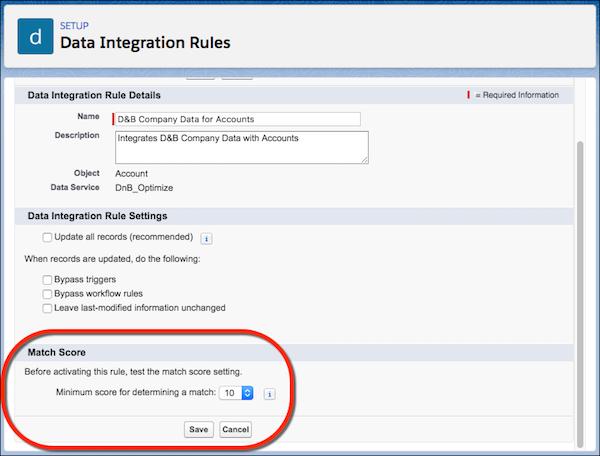Click the '= Required Information' legend text
Viewport: 600px width, 456px height.
517,95
